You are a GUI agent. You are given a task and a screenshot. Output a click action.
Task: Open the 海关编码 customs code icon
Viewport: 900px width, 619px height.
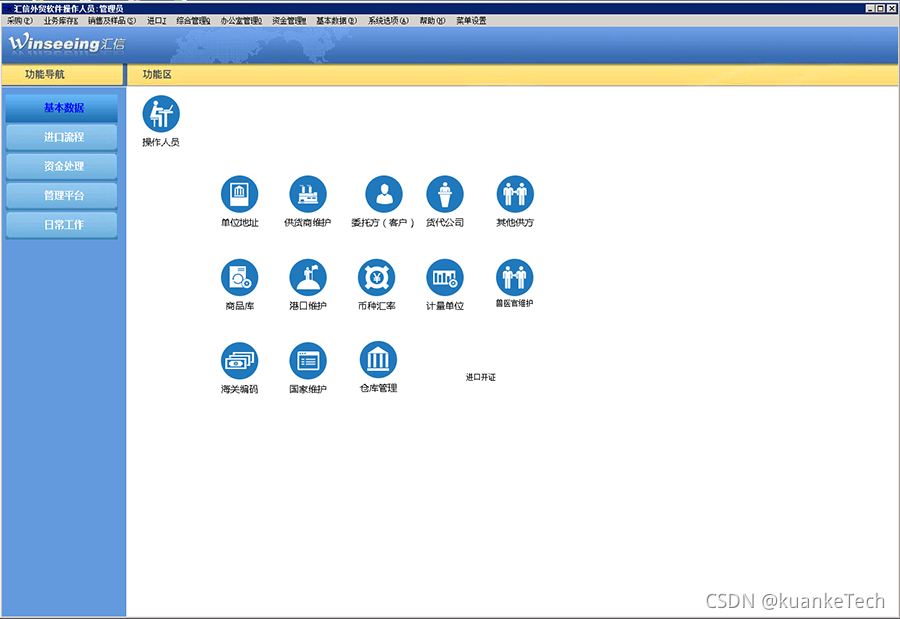pos(239,361)
